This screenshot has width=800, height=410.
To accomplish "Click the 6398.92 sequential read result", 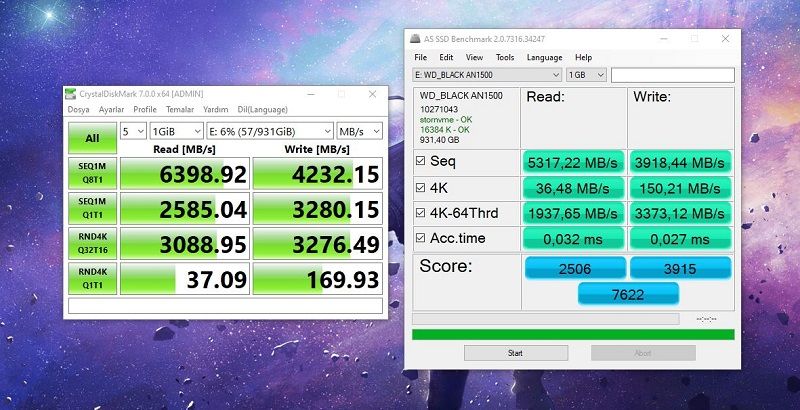I will point(185,173).
